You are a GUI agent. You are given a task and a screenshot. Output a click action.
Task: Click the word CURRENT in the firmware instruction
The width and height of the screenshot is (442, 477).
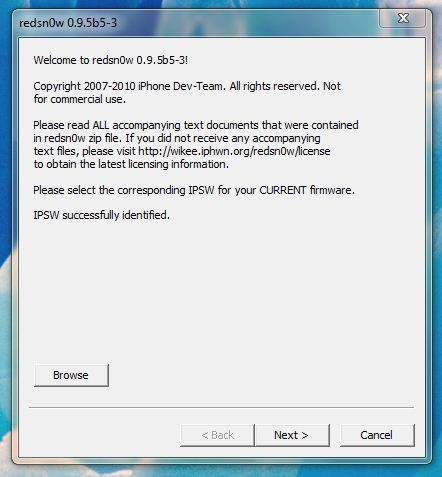[283, 190]
